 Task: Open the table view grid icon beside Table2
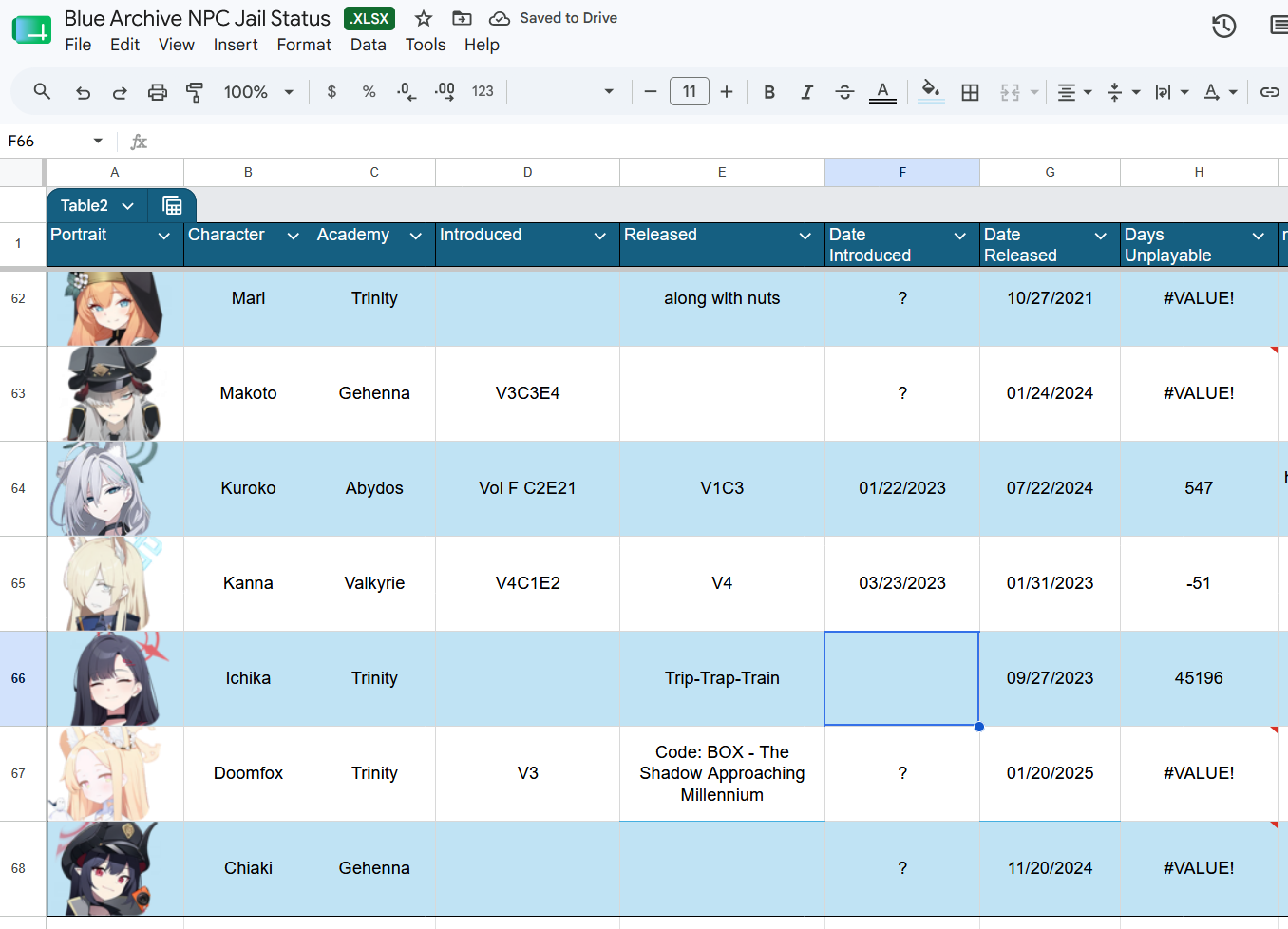[172, 205]
